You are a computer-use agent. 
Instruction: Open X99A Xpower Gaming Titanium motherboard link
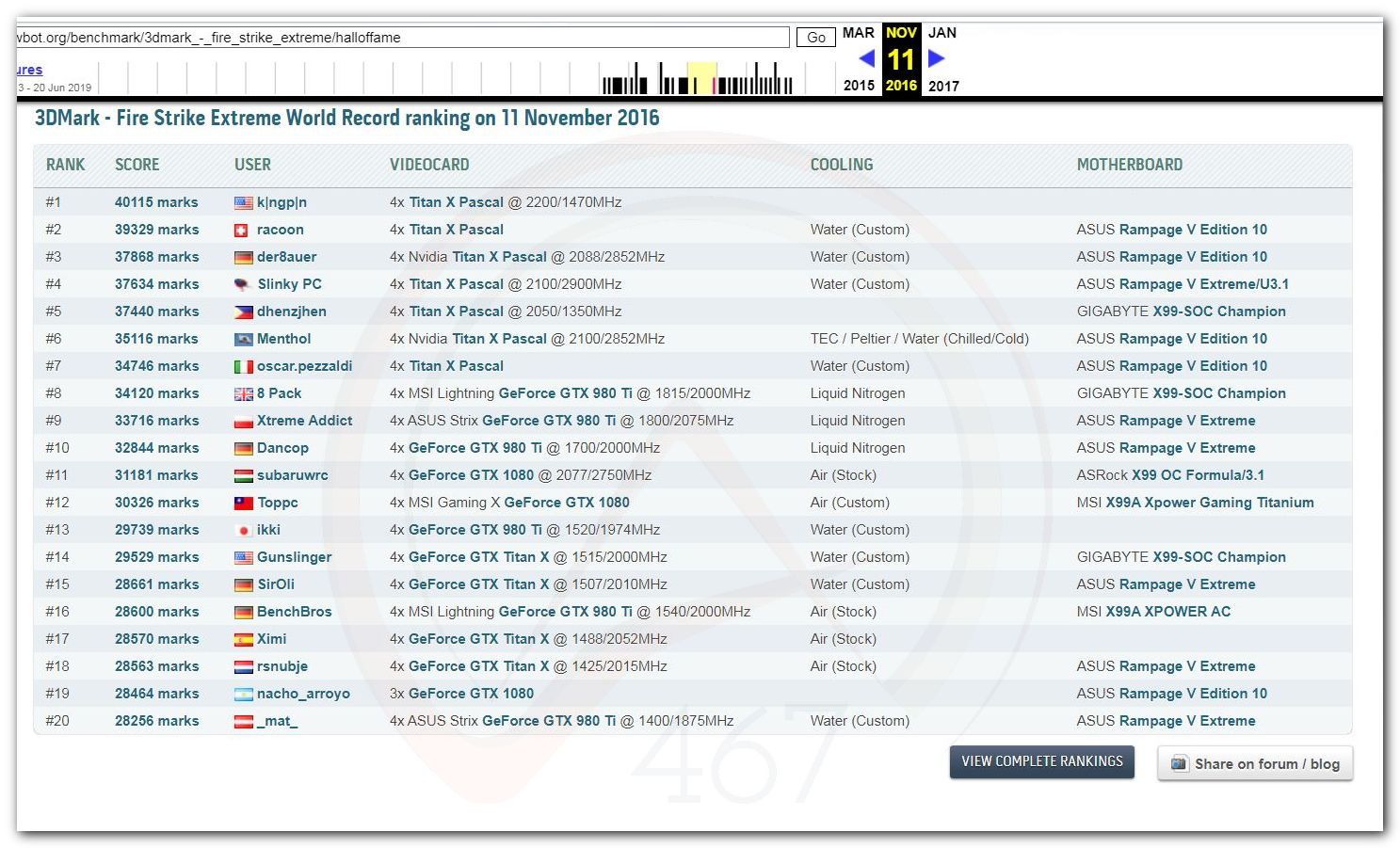coord(1210,503)
